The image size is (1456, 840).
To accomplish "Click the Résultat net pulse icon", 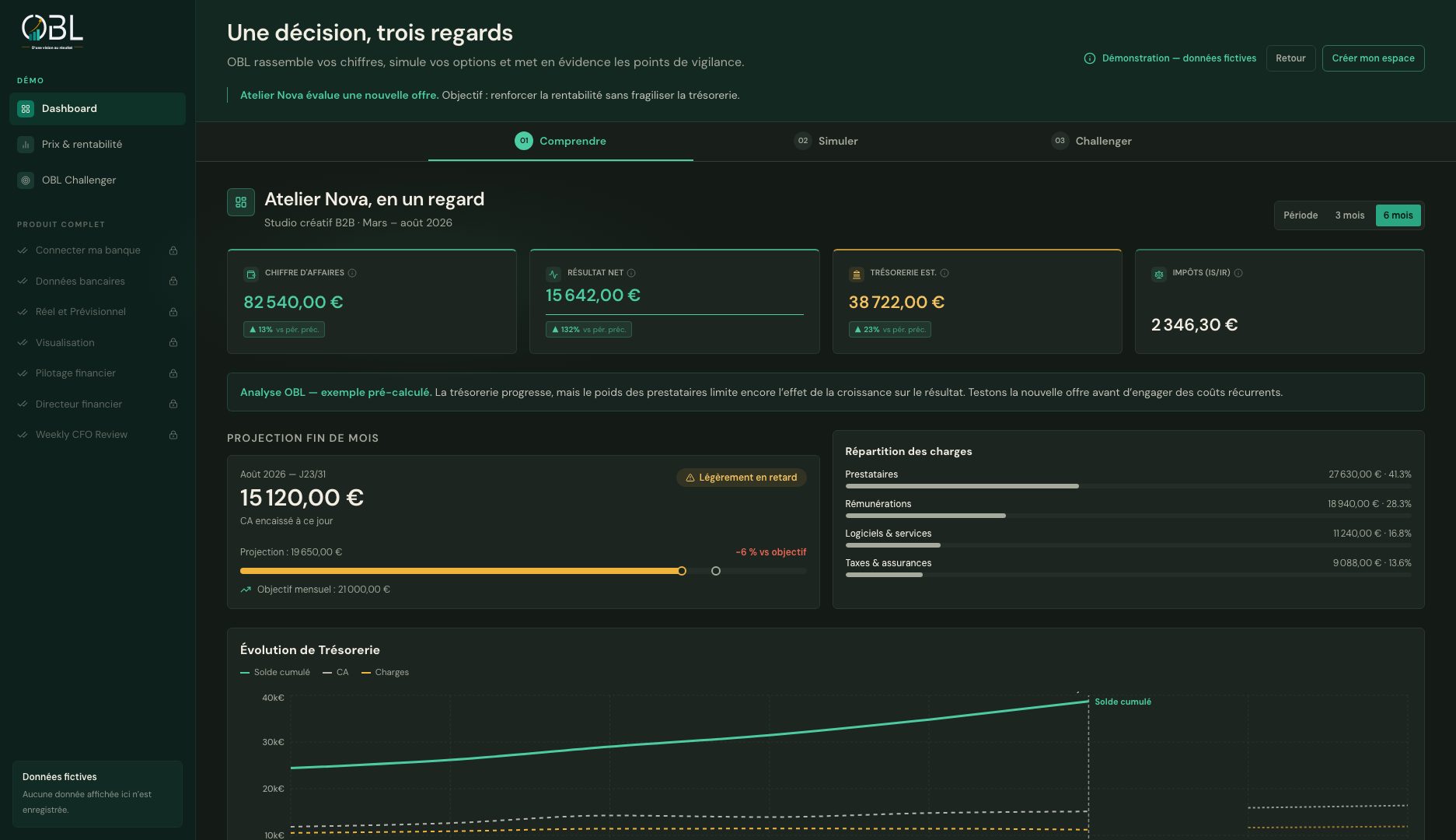I will (553, 274).
